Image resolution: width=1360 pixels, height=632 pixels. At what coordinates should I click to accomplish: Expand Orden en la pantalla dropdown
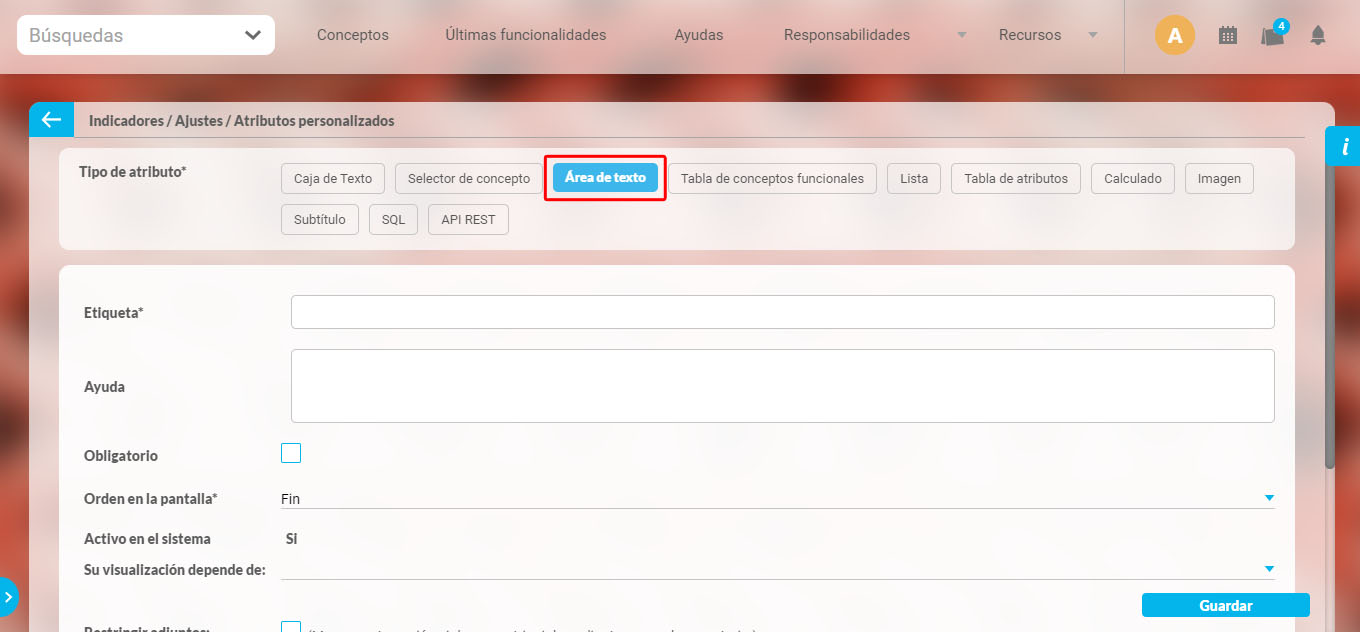pos(1268,498)
